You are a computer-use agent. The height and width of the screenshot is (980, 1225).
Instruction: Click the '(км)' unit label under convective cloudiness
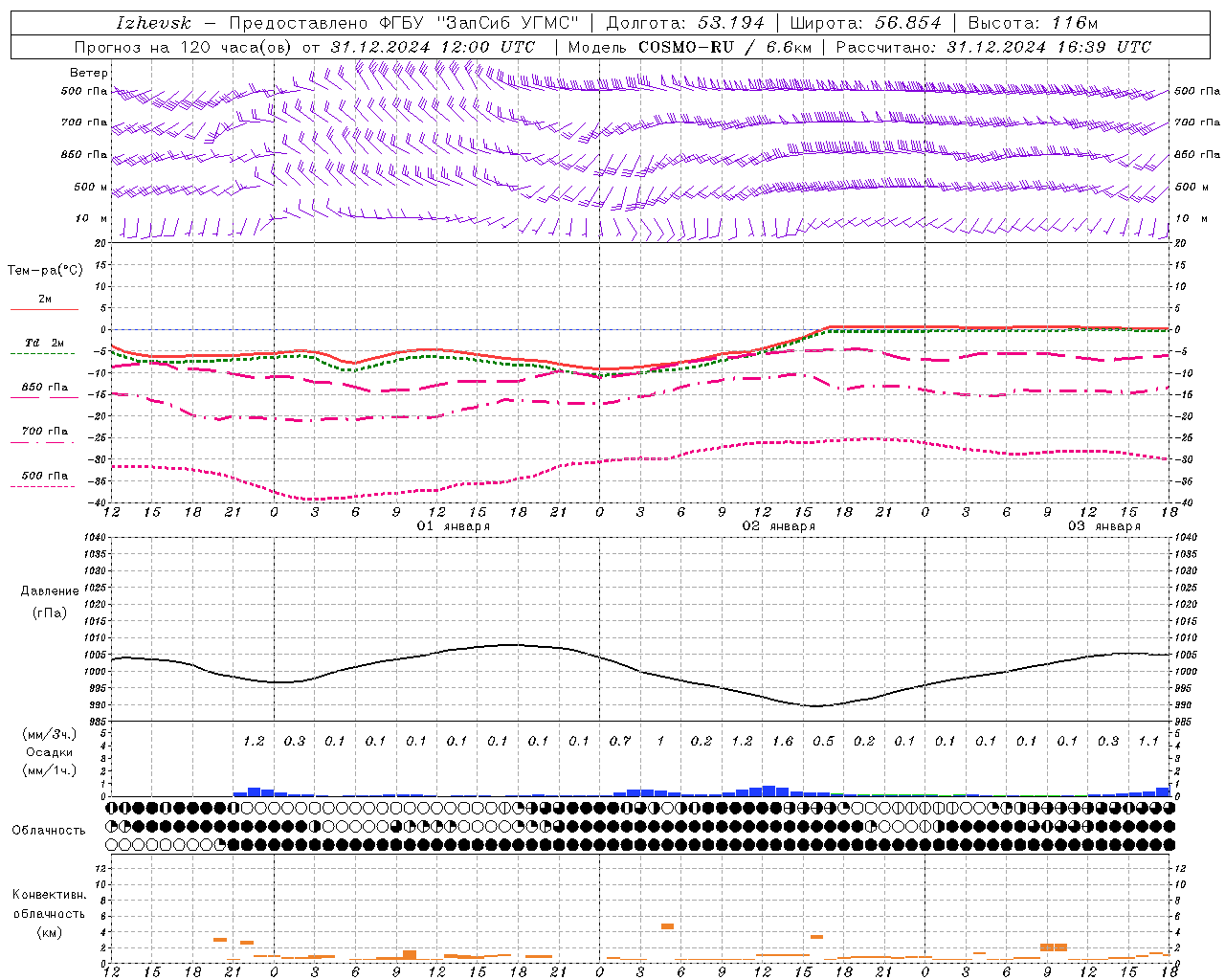(49, 931)
